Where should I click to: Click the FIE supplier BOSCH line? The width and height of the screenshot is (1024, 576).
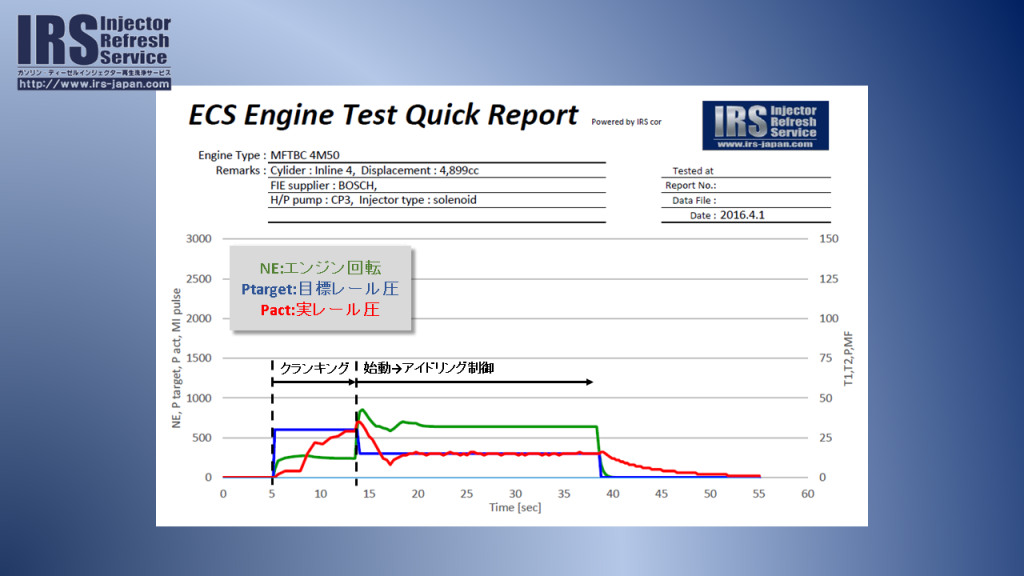point(324,185)
